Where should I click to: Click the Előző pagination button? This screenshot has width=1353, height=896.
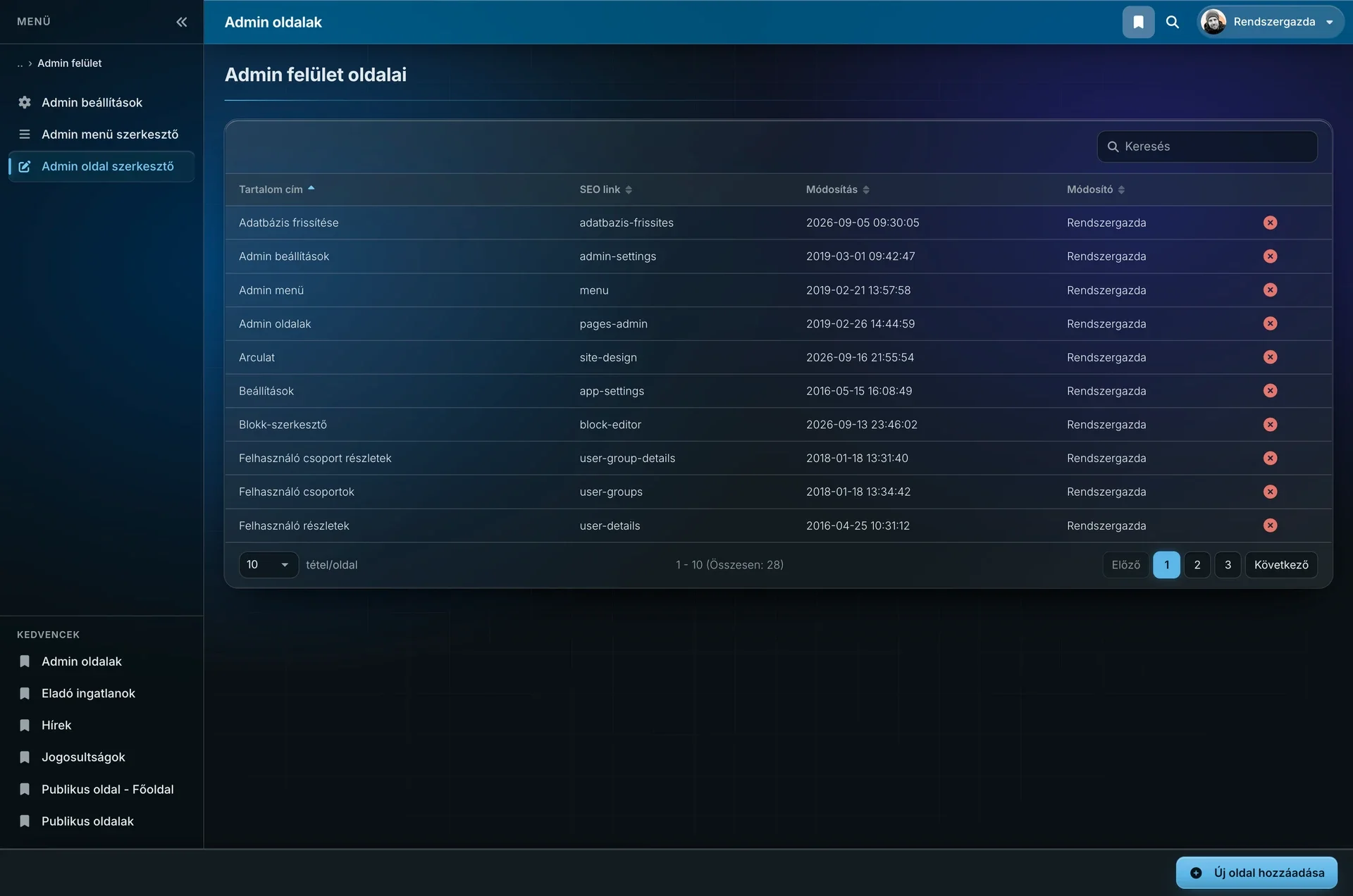(1125, 565)
